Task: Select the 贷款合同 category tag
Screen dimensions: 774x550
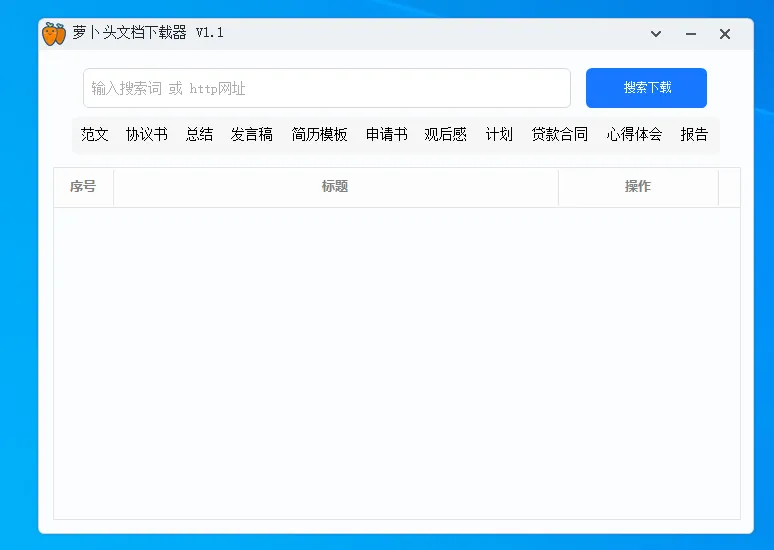Action: tap(560, 134)
